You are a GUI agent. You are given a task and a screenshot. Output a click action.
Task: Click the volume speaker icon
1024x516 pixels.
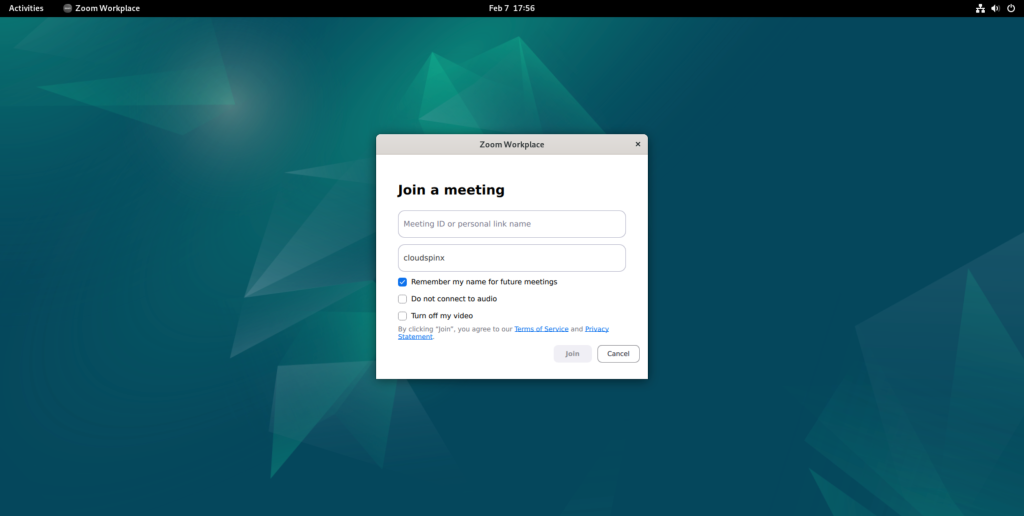pos(995,8)
